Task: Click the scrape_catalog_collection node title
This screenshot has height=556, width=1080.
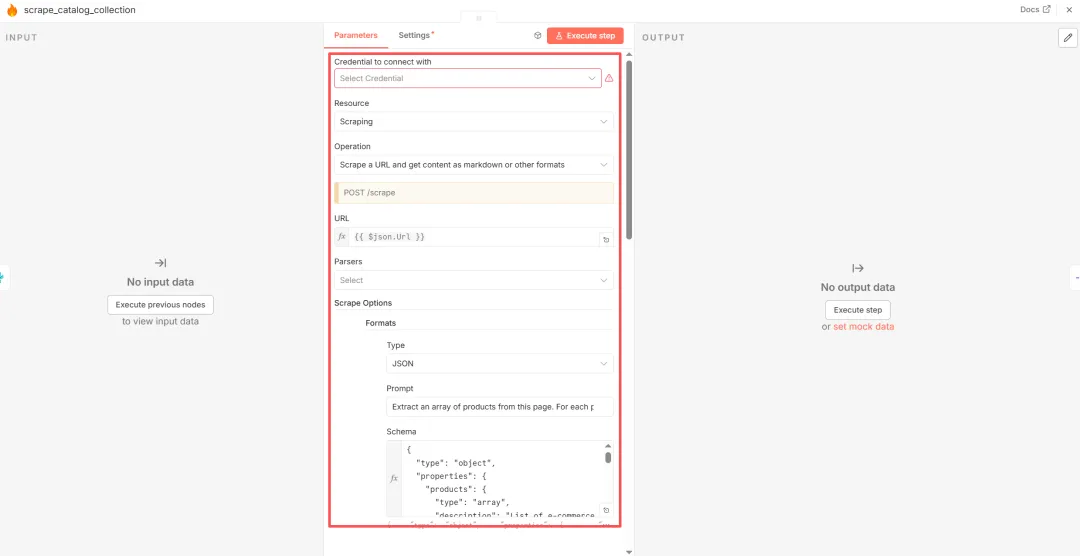Action: (x=79, y=10)
